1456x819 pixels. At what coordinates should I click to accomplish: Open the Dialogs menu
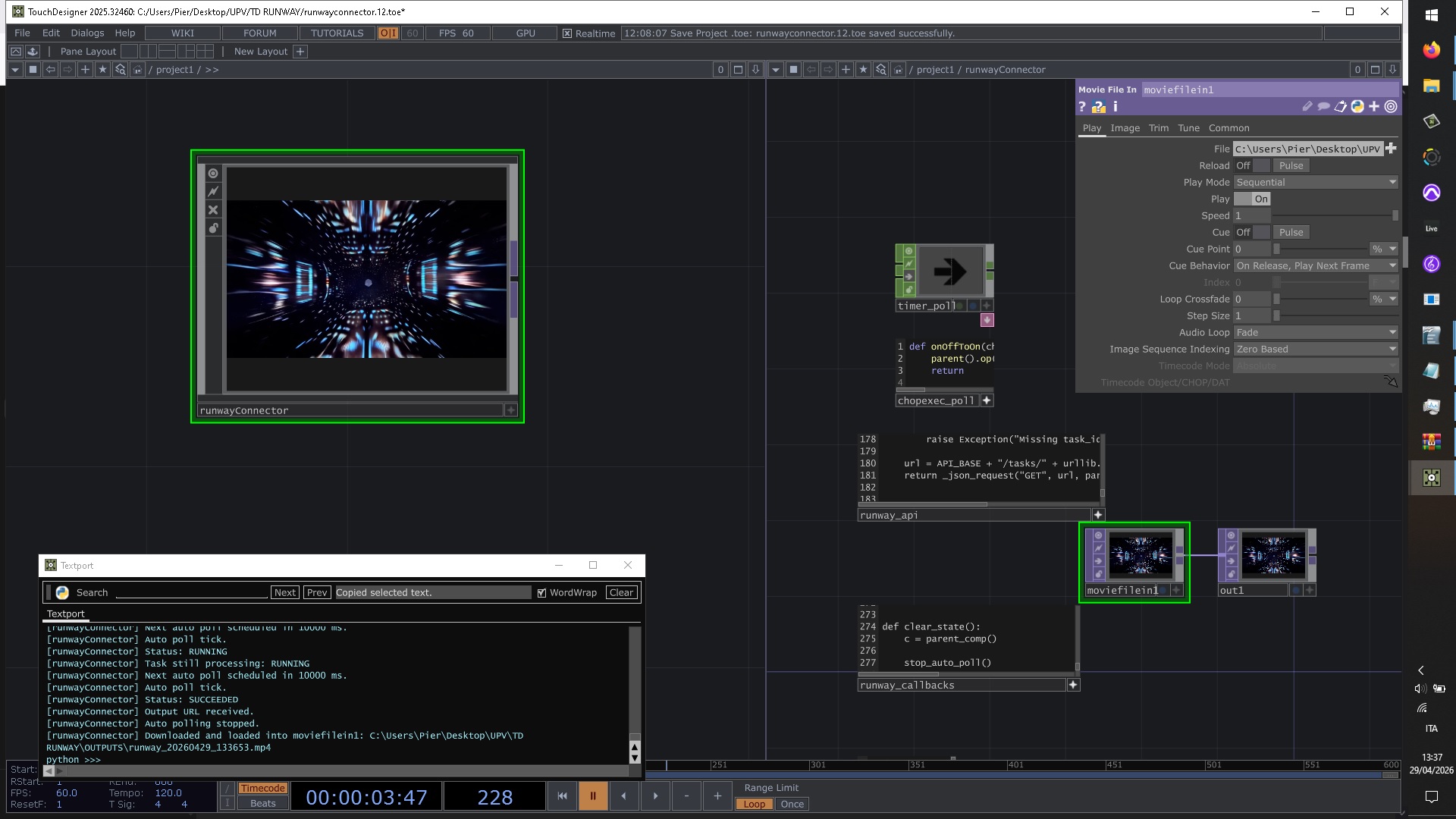click(x=87, y=33)
